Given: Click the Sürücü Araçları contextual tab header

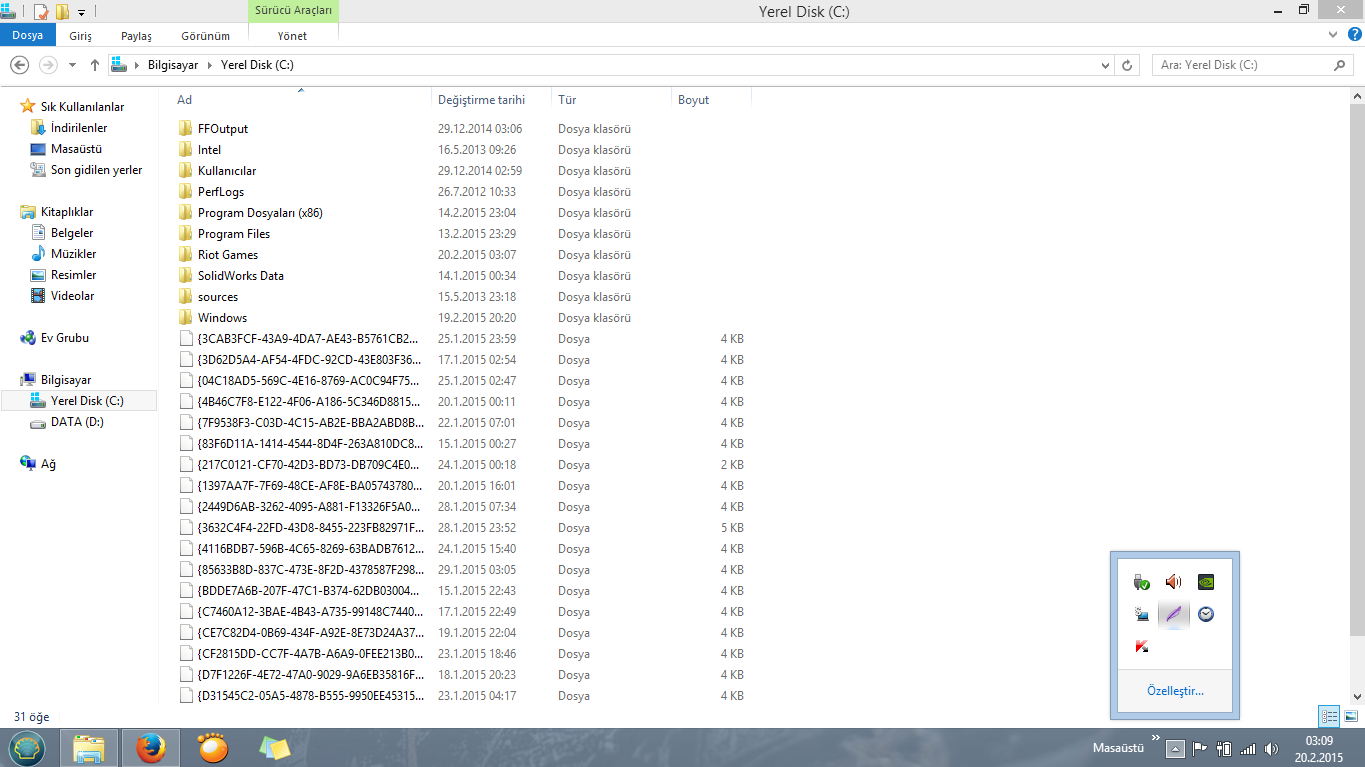Looking at the screenshot, I should pyautogui.click(x=293, y=10).
